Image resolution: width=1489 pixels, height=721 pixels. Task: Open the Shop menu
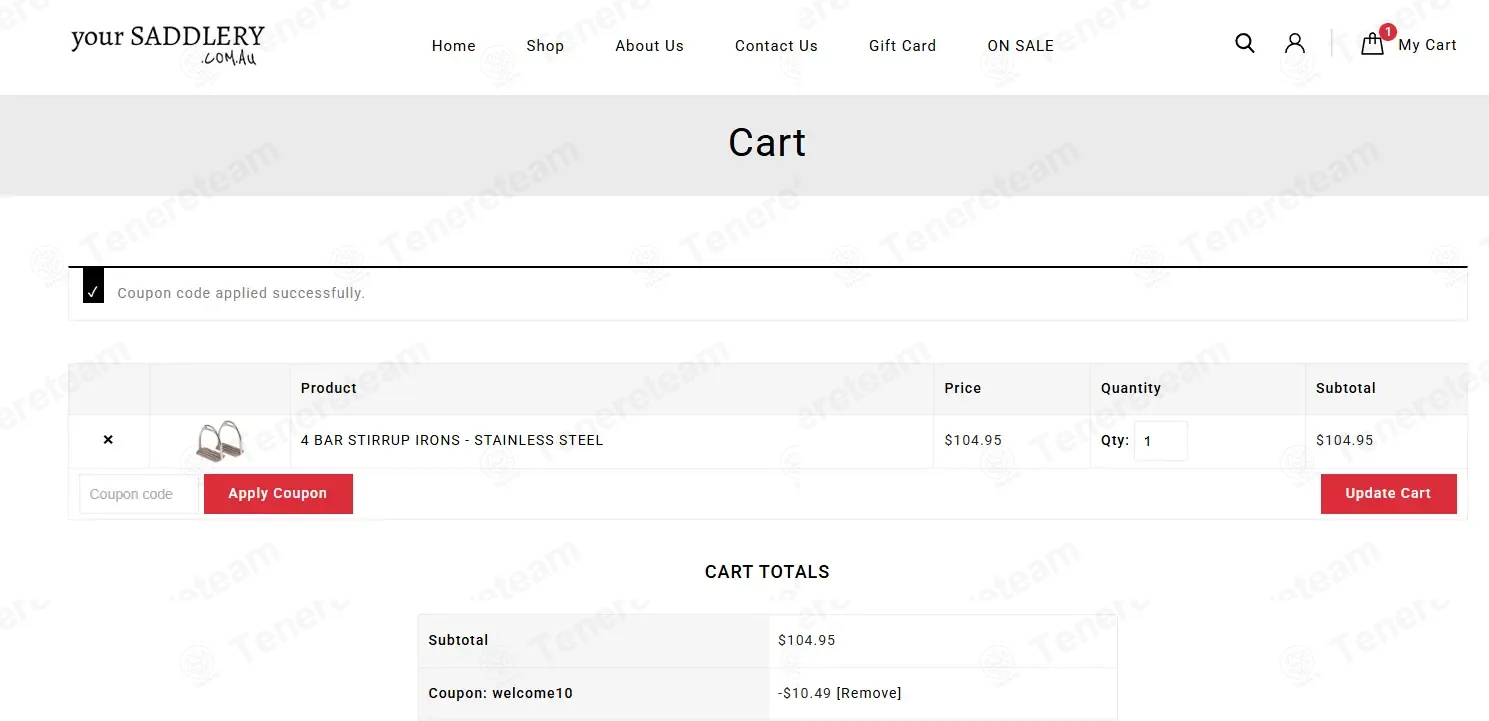click(x=545, y=46)
